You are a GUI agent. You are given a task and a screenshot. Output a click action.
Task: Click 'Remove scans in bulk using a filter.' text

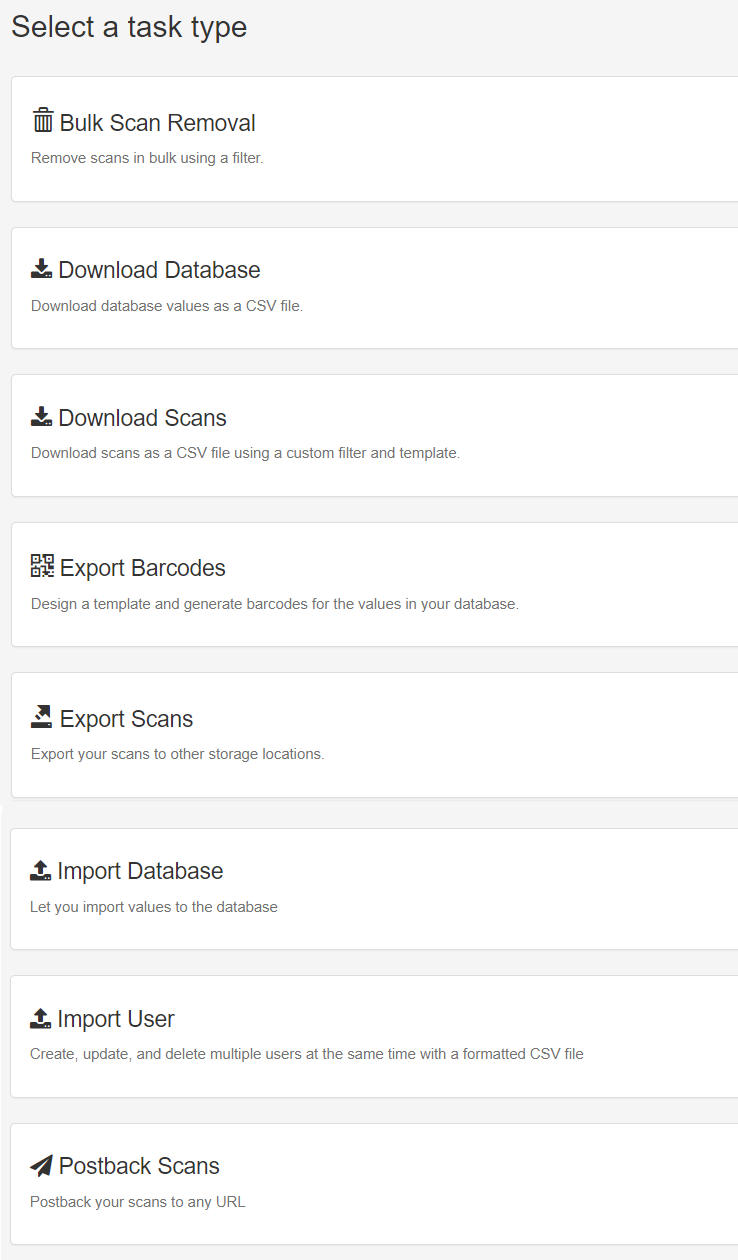pos(147,158)
